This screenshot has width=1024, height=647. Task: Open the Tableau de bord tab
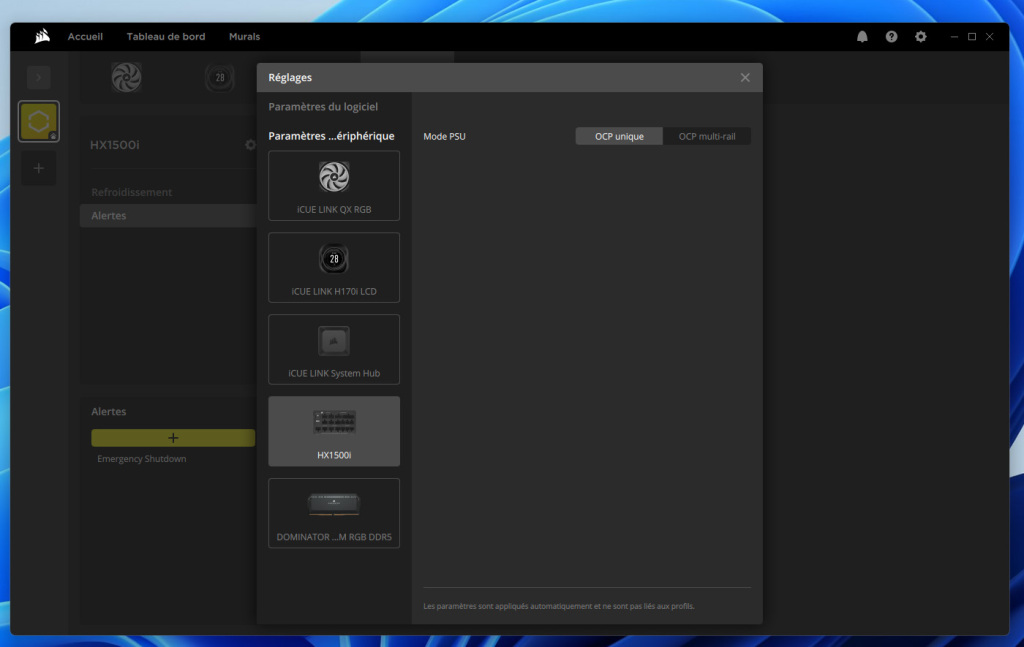(x=166, y=37)
